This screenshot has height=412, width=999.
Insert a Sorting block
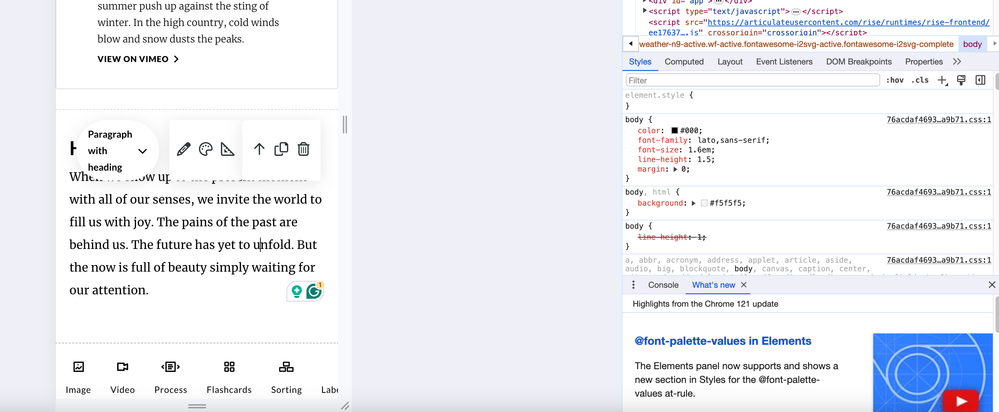tap(286, 376)
